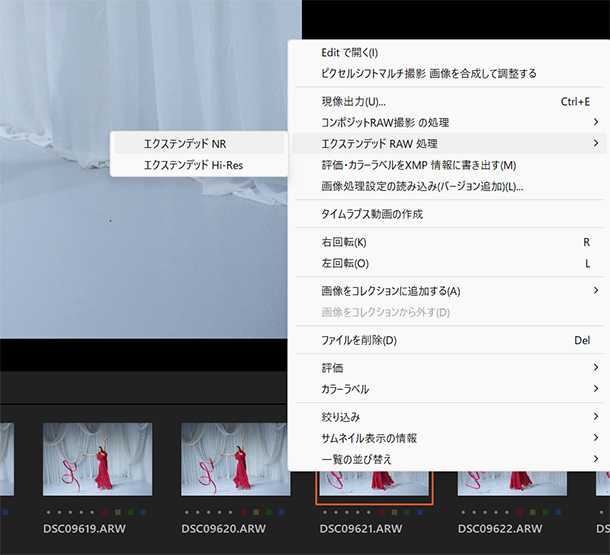Image resolution: width=610 pixels, height=555 pixels.
Task: Apply blue color label to DSC09620.ARW
Action: [x=282, y=512]
